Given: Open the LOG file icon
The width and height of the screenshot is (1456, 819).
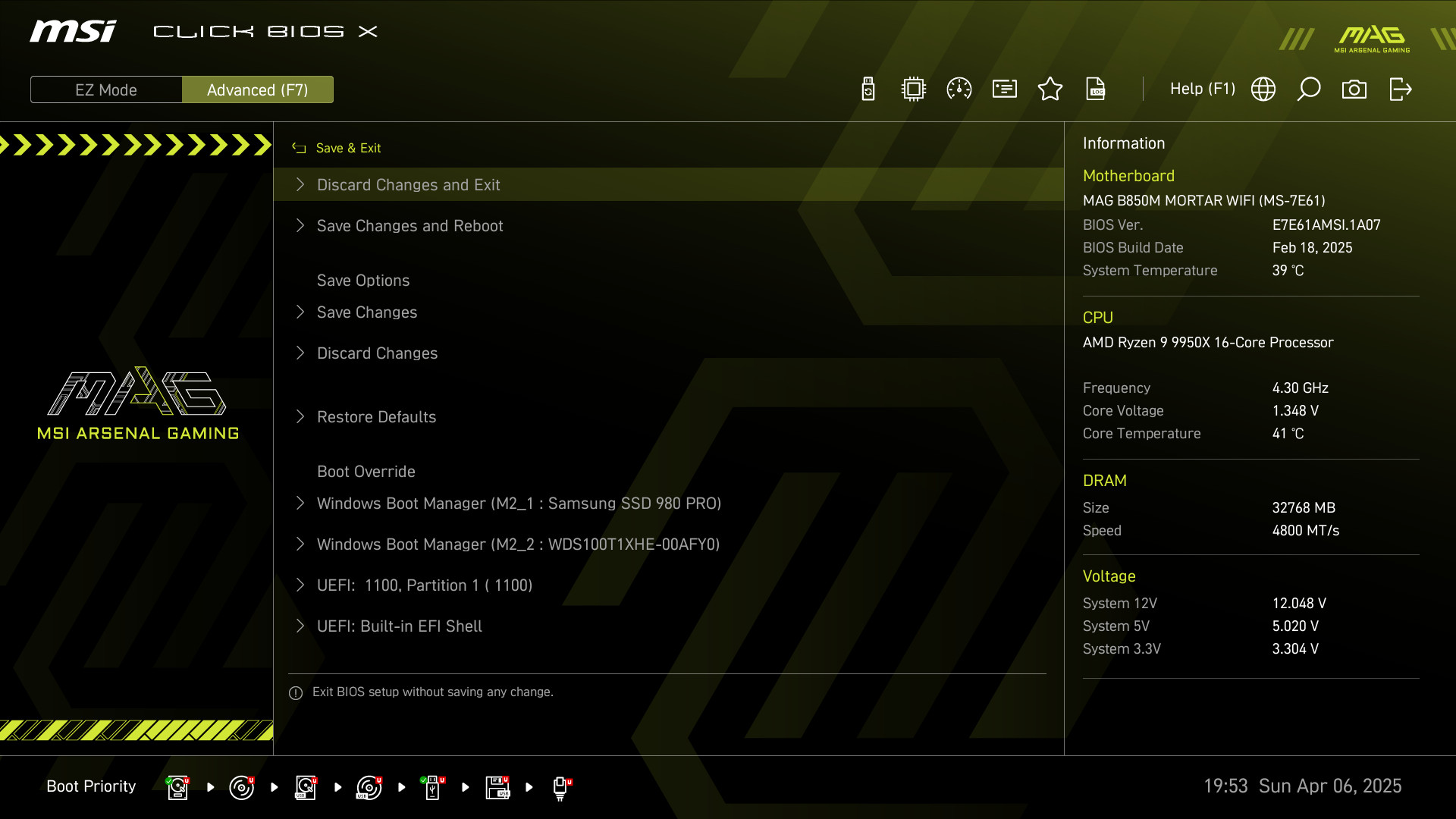Looking at the screenshot, I should 1096,89.
